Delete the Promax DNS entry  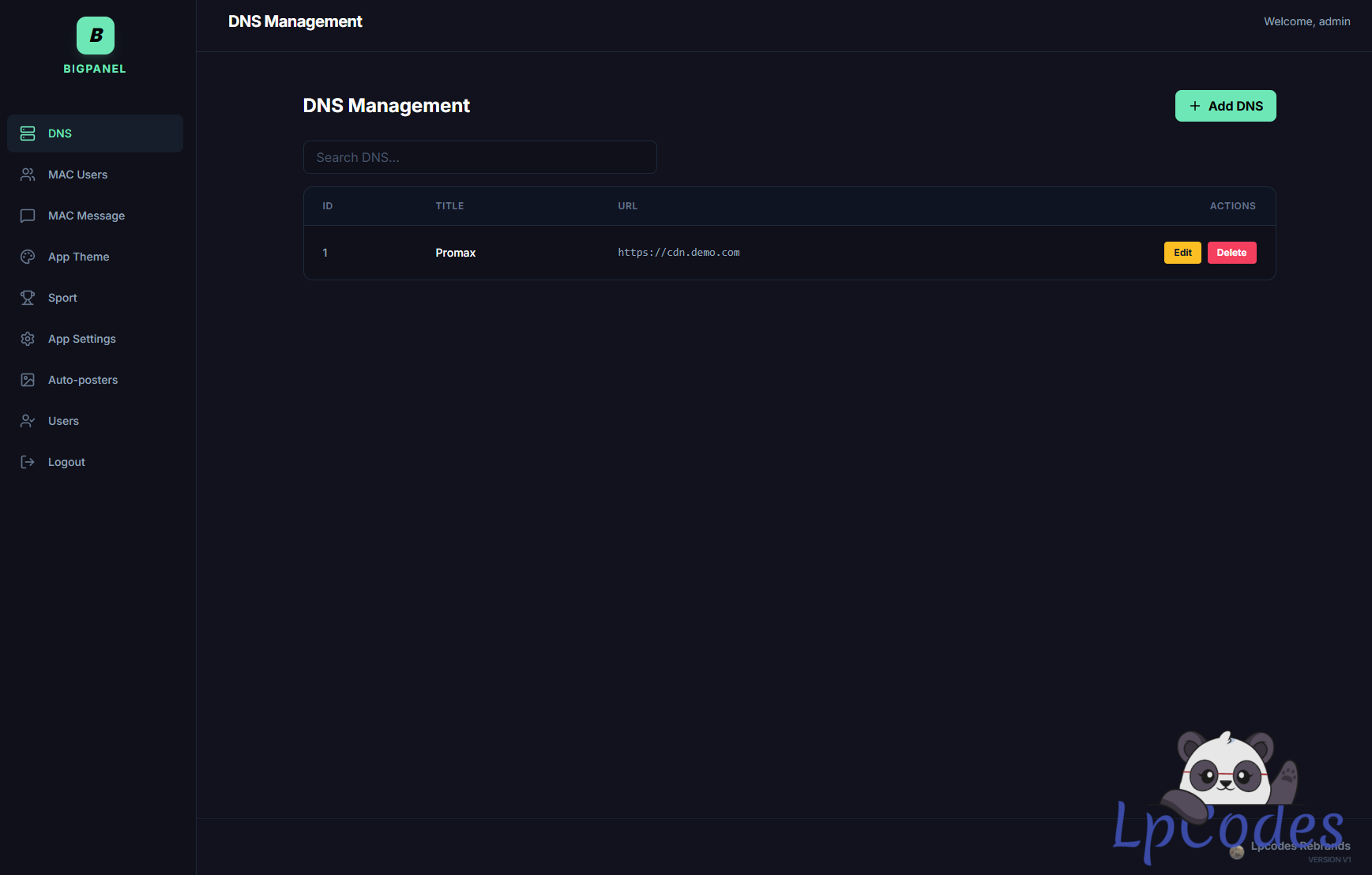pyautogui.click(x=1231, y=253)
